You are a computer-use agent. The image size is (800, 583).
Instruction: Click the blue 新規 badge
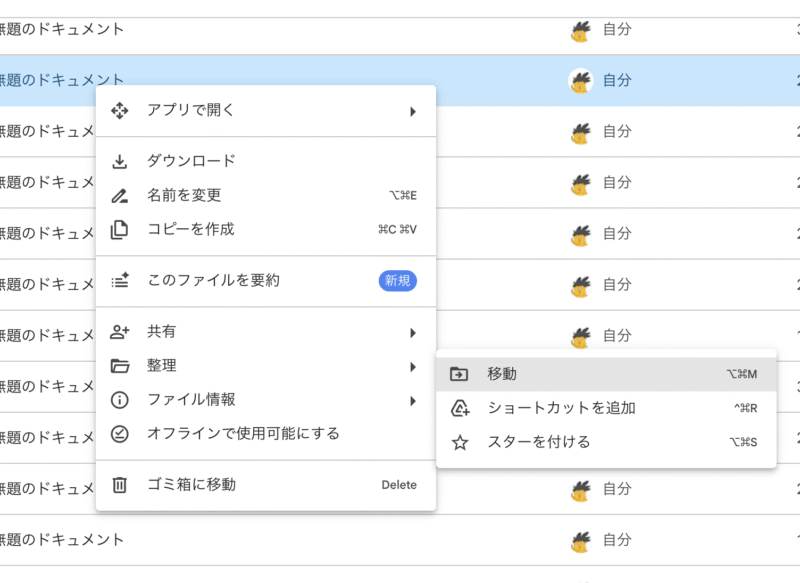point(397,281)
